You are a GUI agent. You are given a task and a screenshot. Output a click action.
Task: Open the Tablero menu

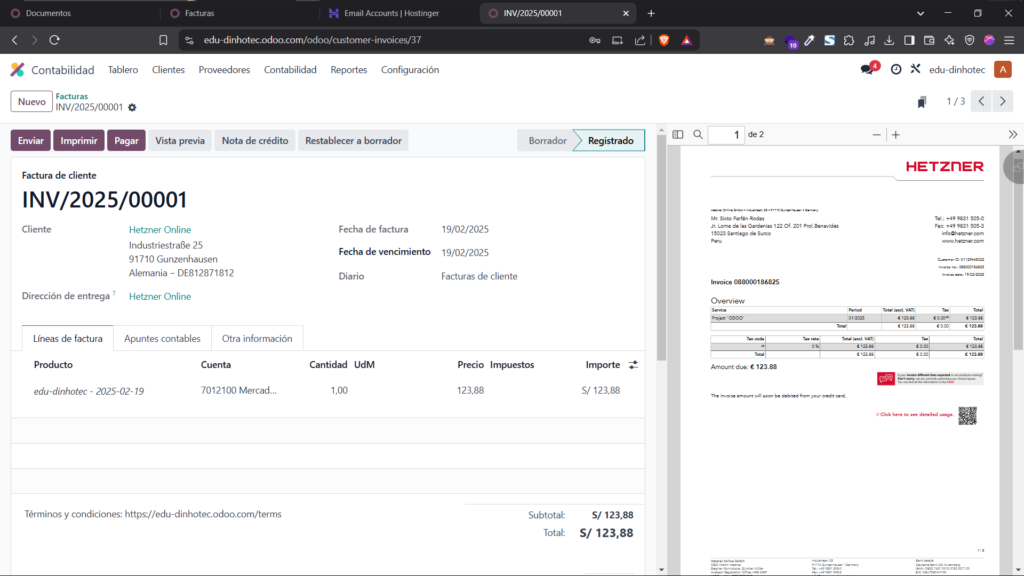click(x=123, y=69)
